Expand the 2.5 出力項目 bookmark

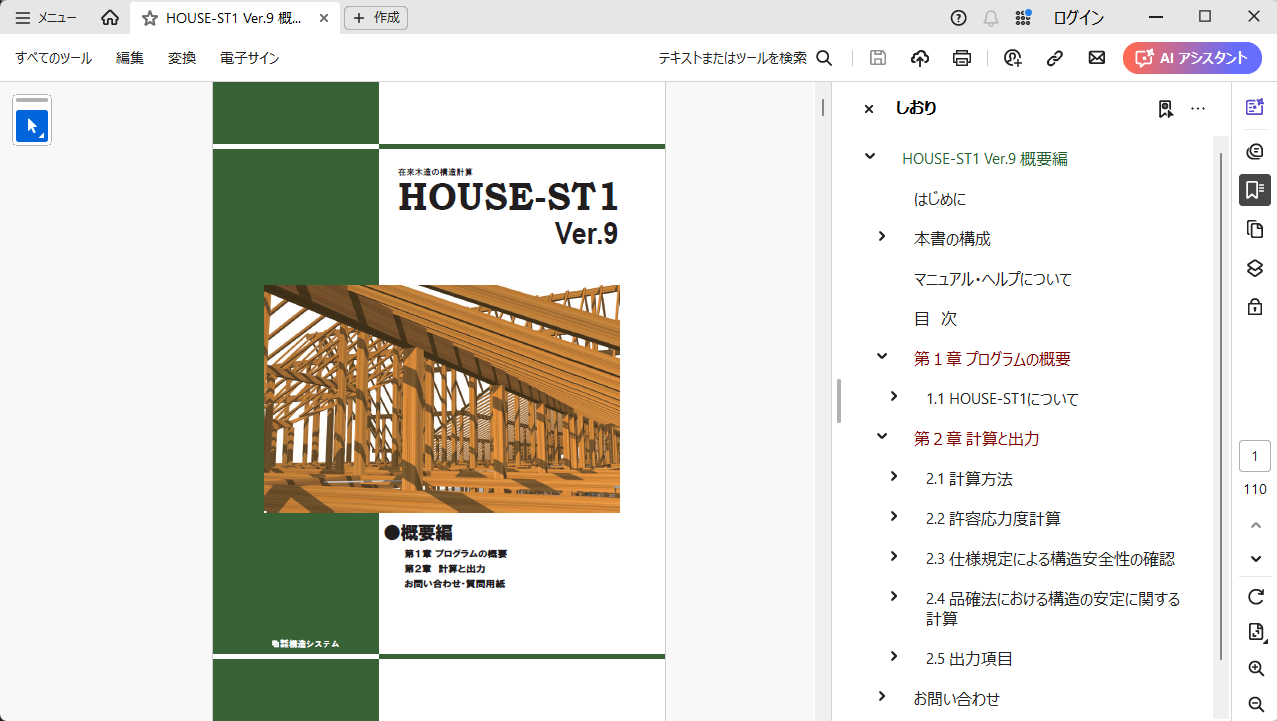pos(894,657)
